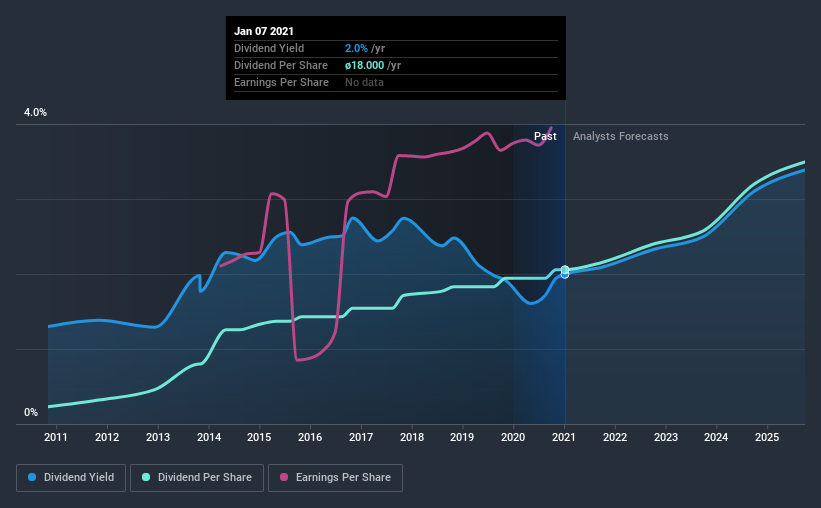
Task: Click the Jan 07 2021 tooltip date
Action: click(x=264, y=31)
